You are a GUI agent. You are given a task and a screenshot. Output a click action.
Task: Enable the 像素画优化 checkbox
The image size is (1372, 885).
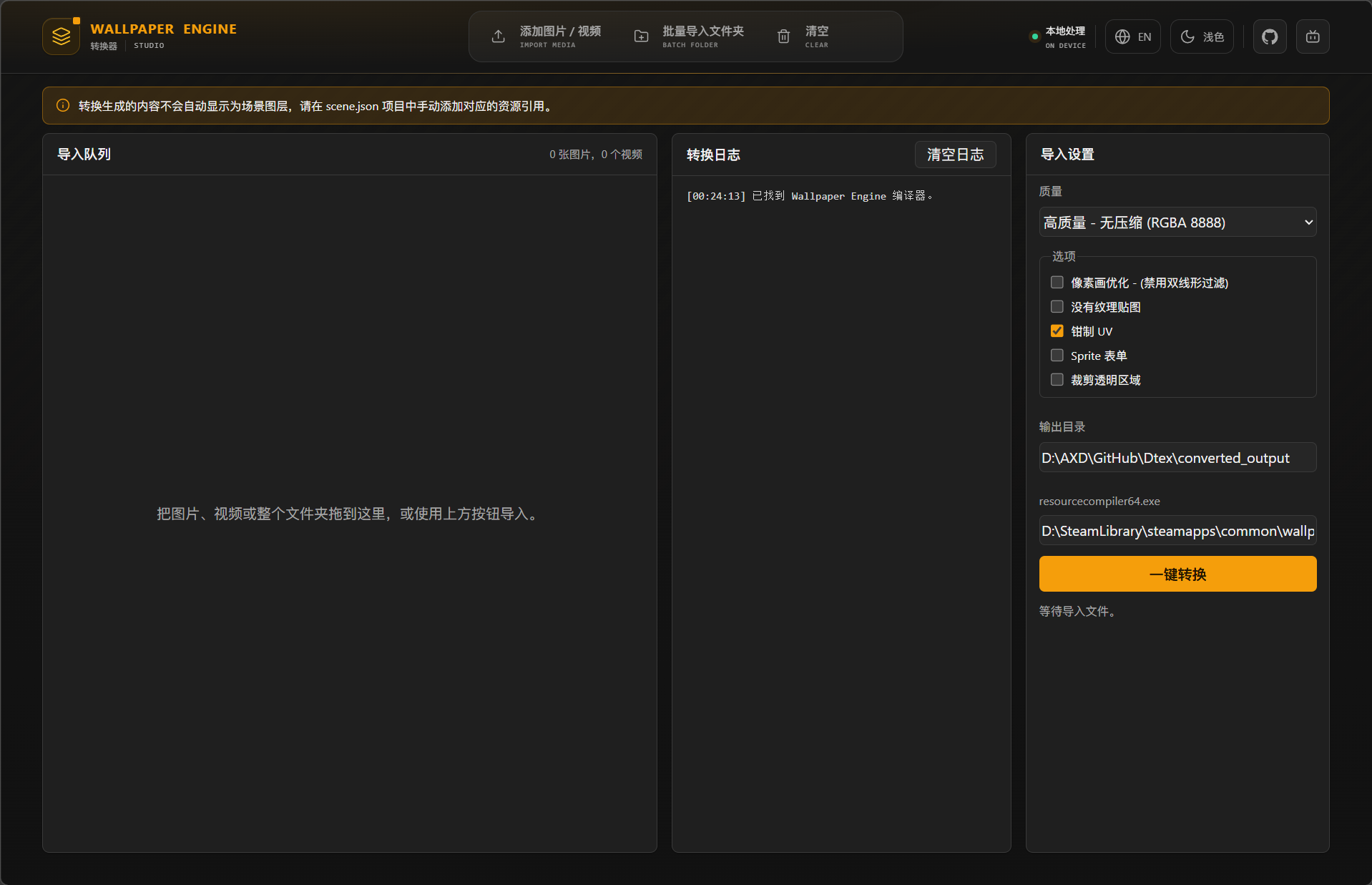[x=1057, y=282]
